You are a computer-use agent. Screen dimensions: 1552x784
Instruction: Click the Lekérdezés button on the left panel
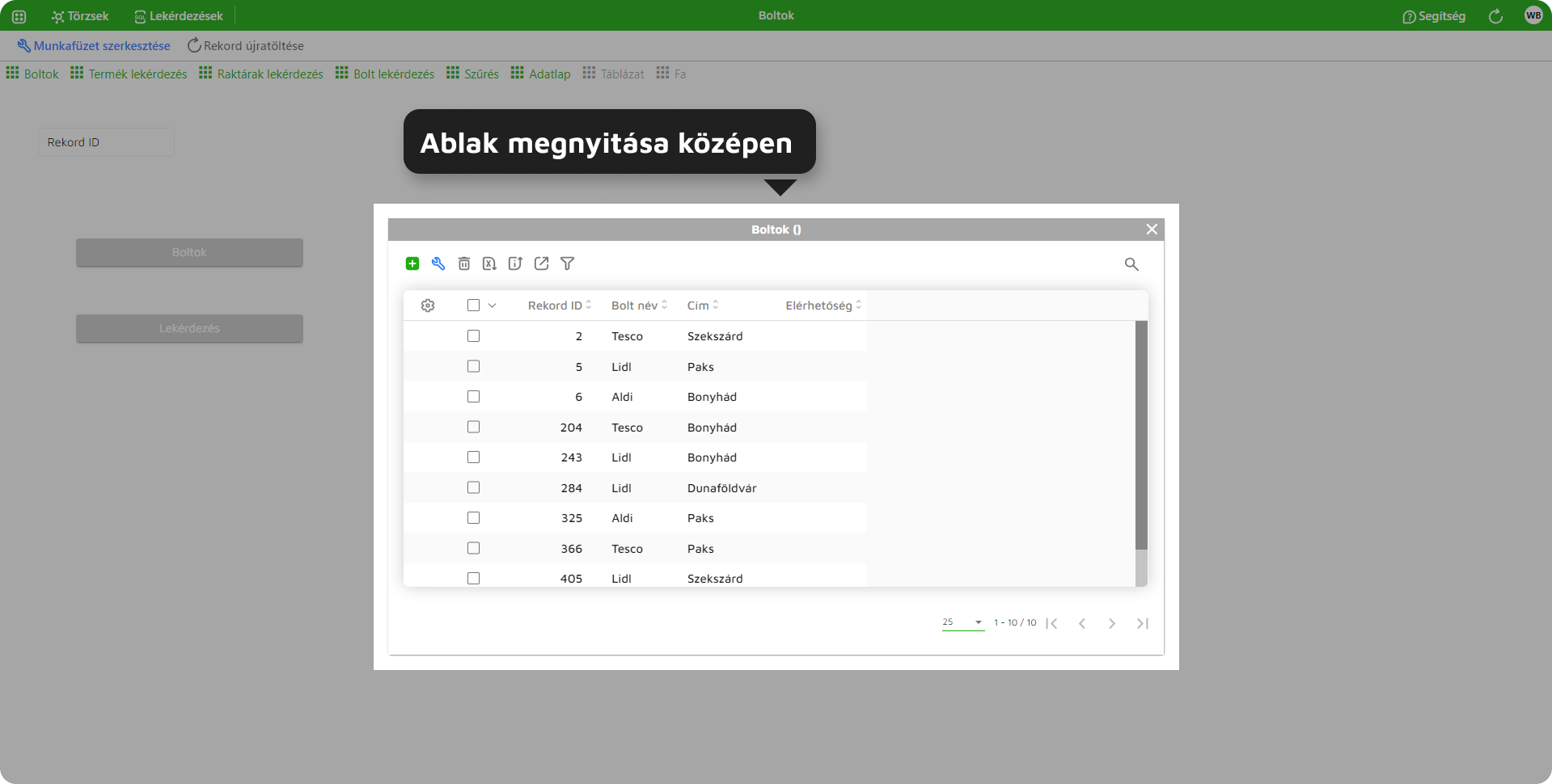pyautogui.click(x=189, y=328)
